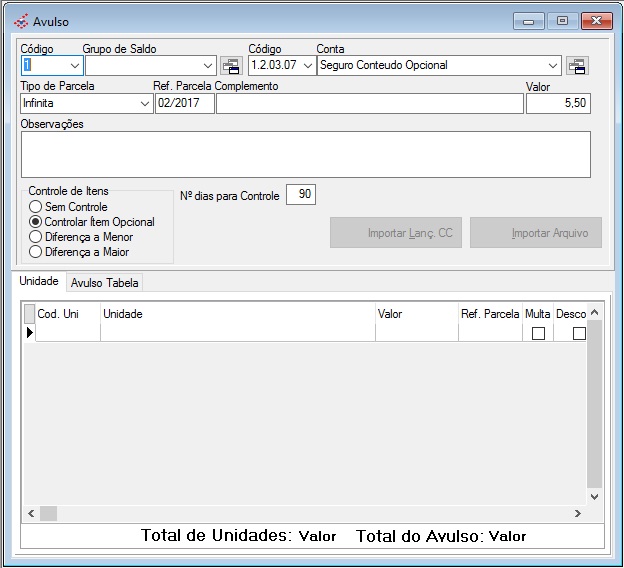
Task: Tick the Desco checkbox in the grid
Action: (578, 333)
